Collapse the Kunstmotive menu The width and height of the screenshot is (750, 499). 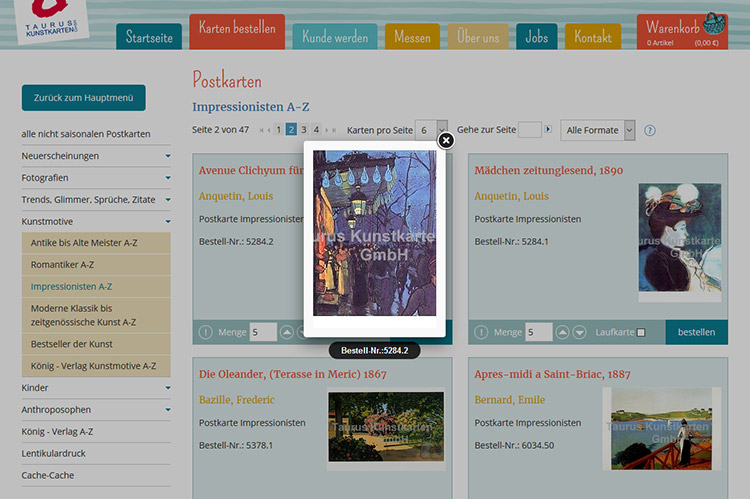coord(168,222)
